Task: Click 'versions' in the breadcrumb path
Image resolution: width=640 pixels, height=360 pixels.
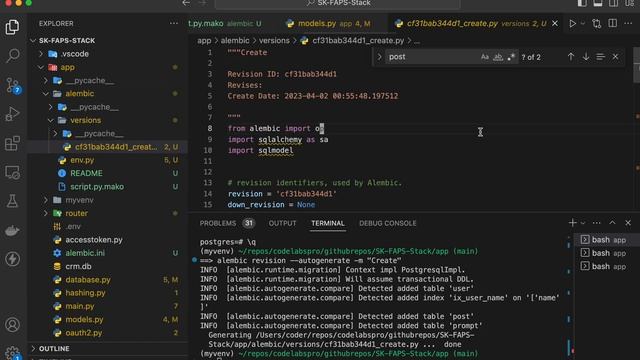Action: tap(274, 40)
